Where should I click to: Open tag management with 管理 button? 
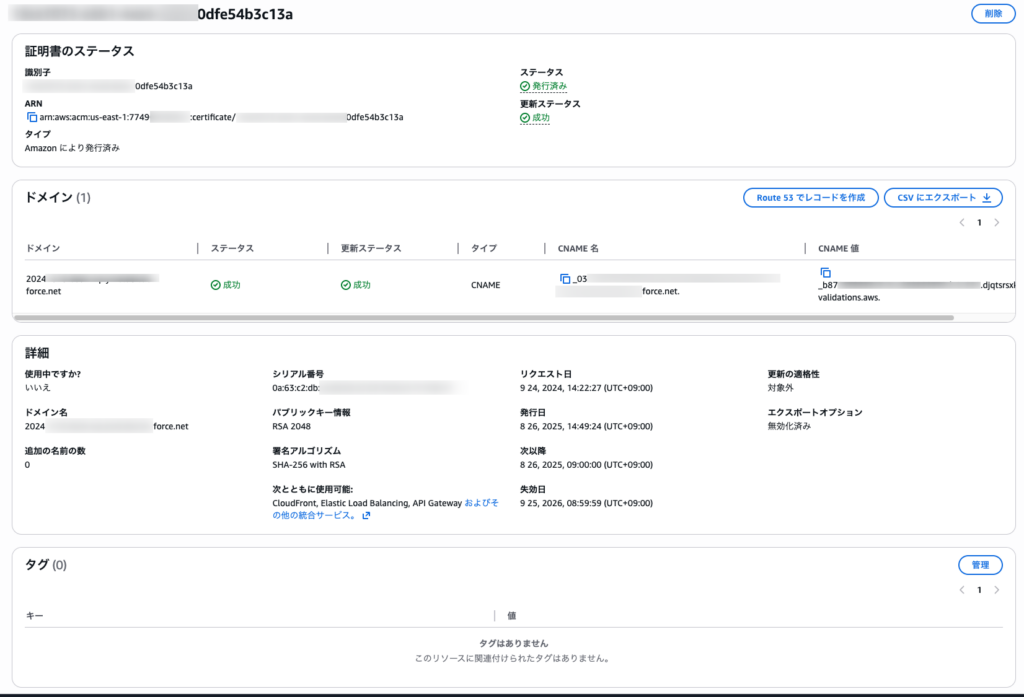click(979, 565)
